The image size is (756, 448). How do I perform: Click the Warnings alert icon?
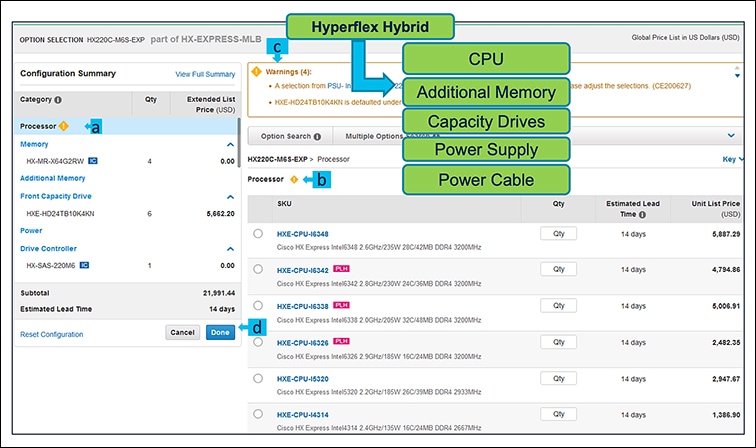click(257, 71)
